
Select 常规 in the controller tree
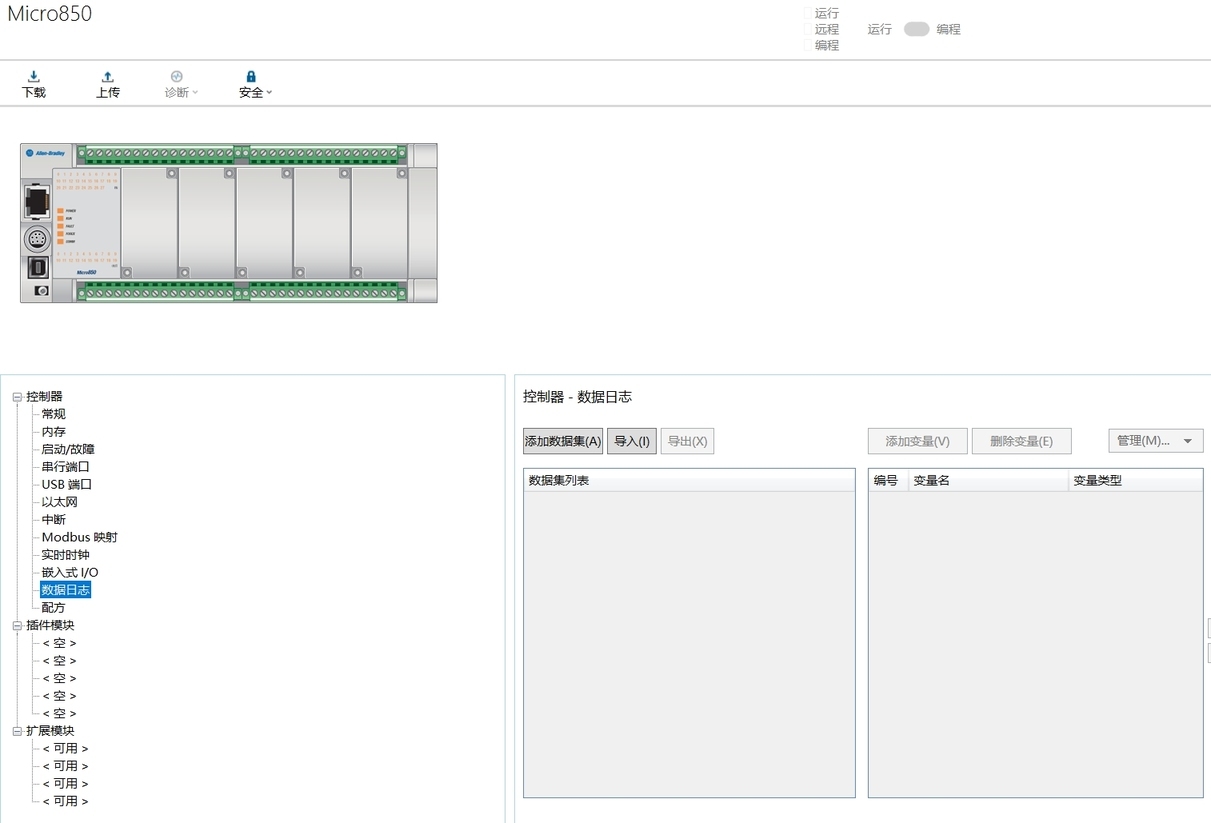click(54, 414)
